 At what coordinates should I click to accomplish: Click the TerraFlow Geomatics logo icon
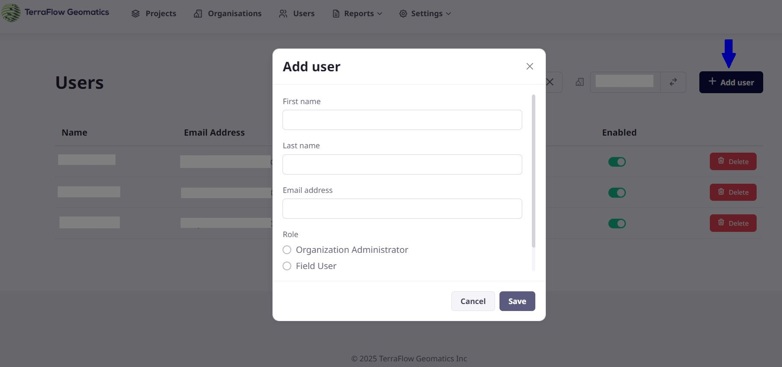11,12
